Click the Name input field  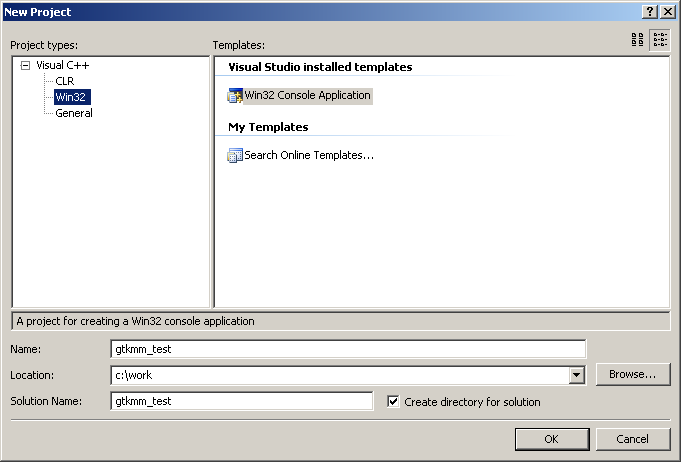pos(348,349)
